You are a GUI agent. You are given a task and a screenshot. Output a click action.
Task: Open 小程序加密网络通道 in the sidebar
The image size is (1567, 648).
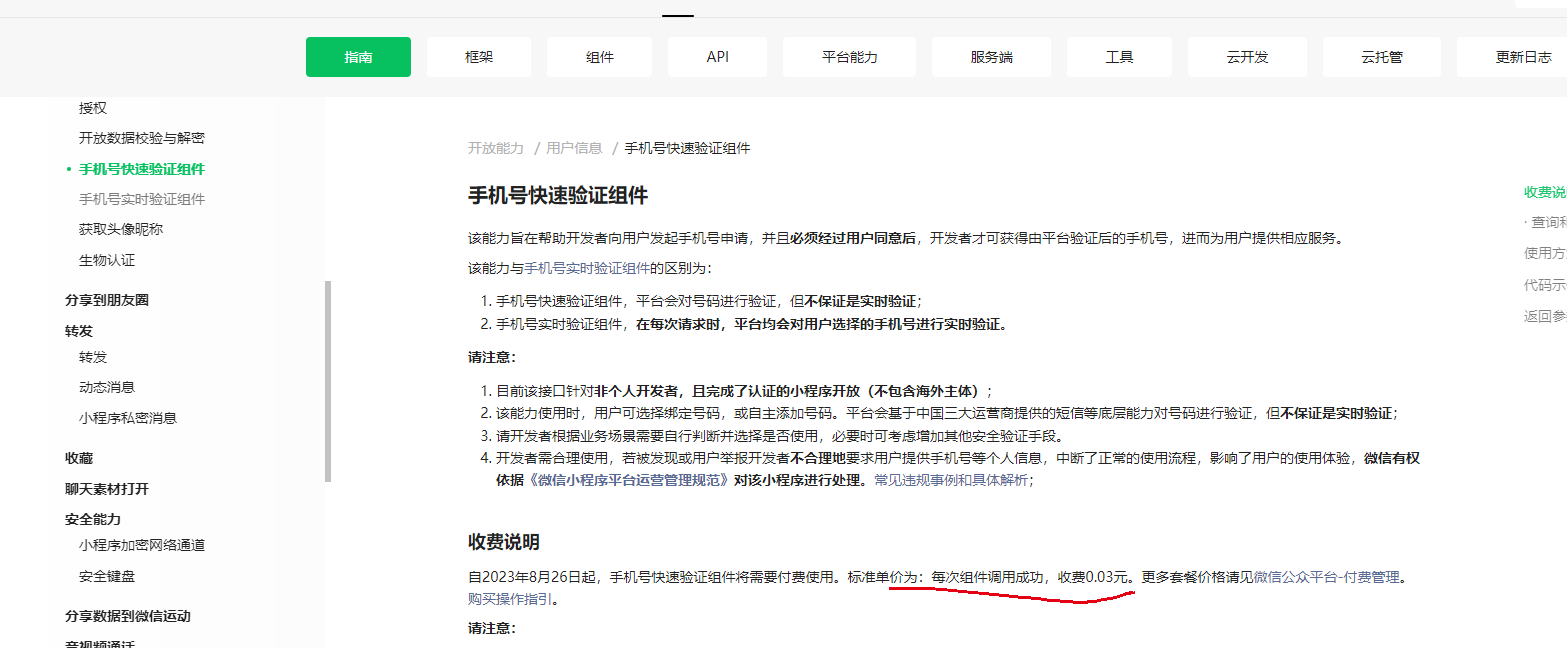coord(142,545)
